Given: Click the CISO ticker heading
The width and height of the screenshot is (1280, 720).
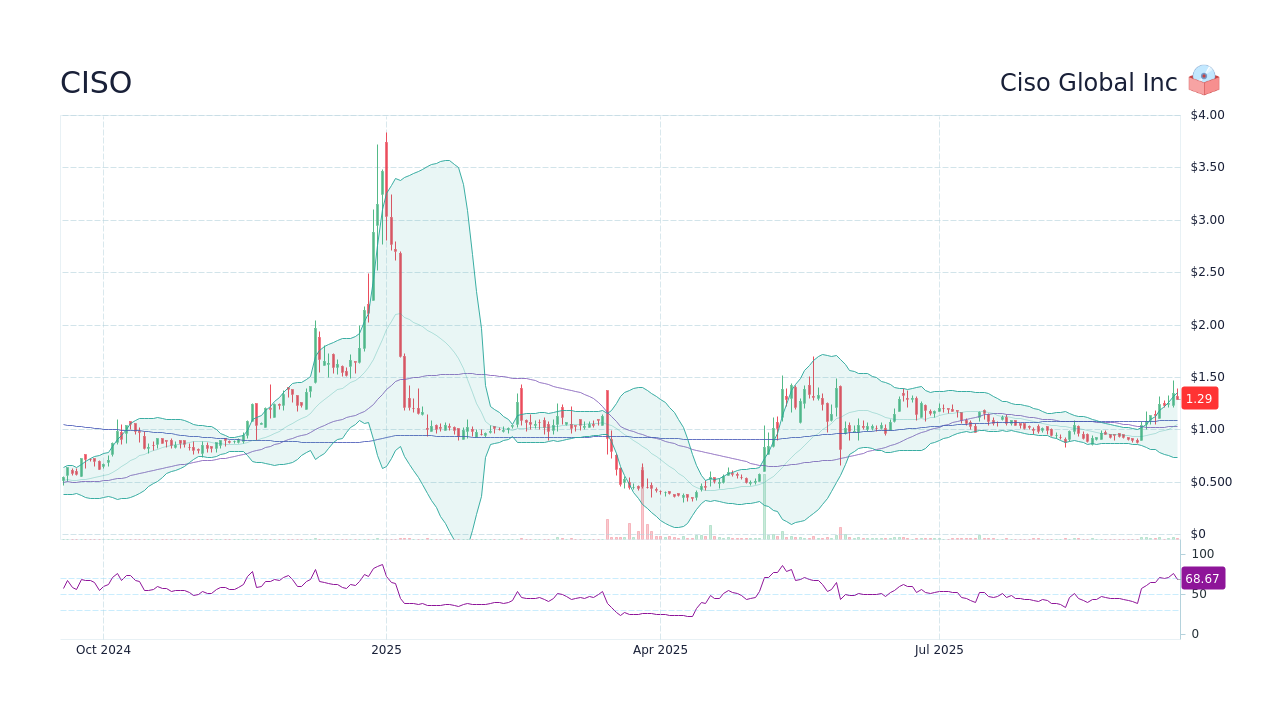Looking at the screenshot, I should pos(96,82).
